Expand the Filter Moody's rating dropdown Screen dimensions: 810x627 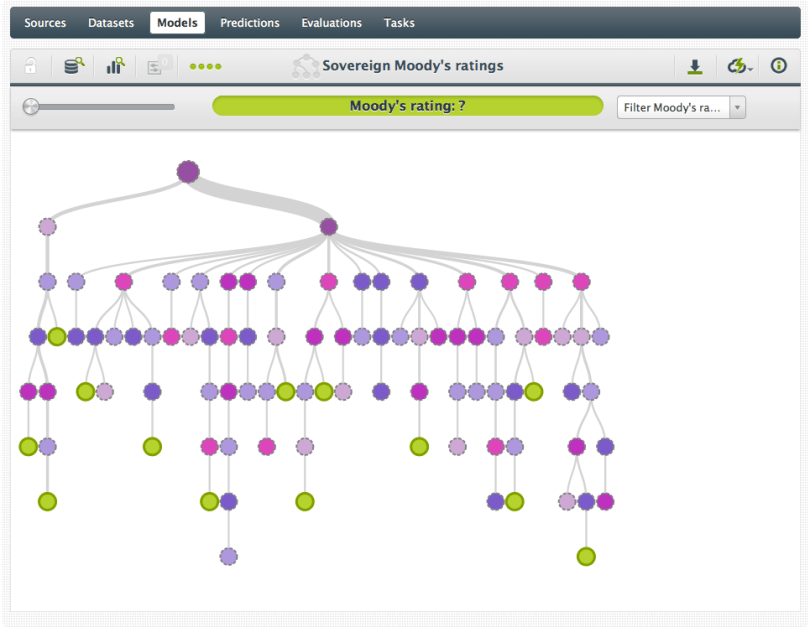673,107
